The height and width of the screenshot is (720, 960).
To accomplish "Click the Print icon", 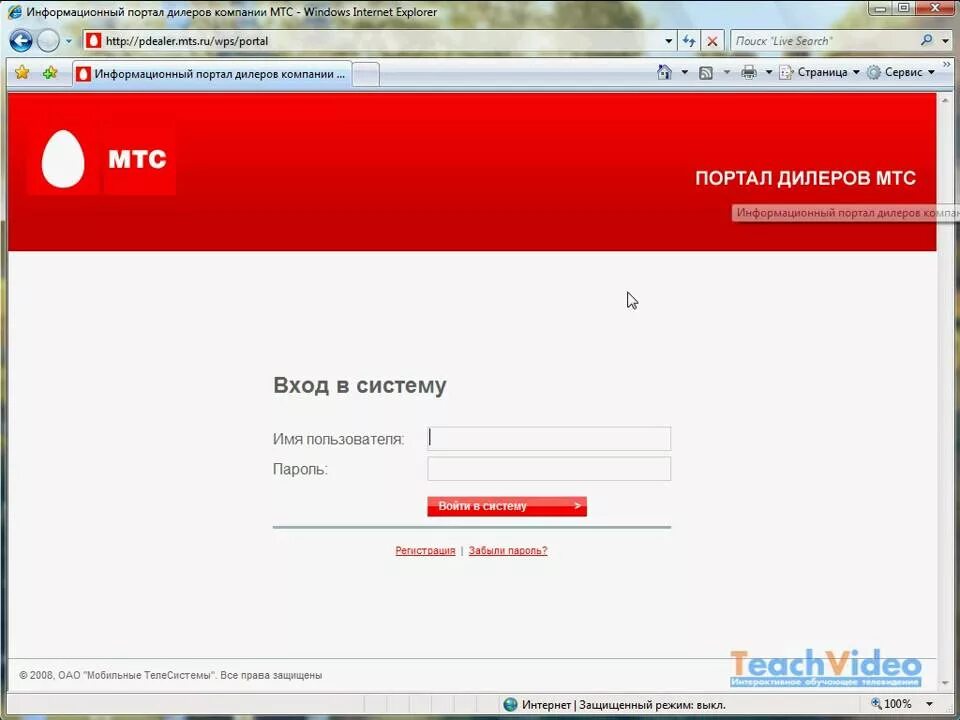I will (749, 73).
